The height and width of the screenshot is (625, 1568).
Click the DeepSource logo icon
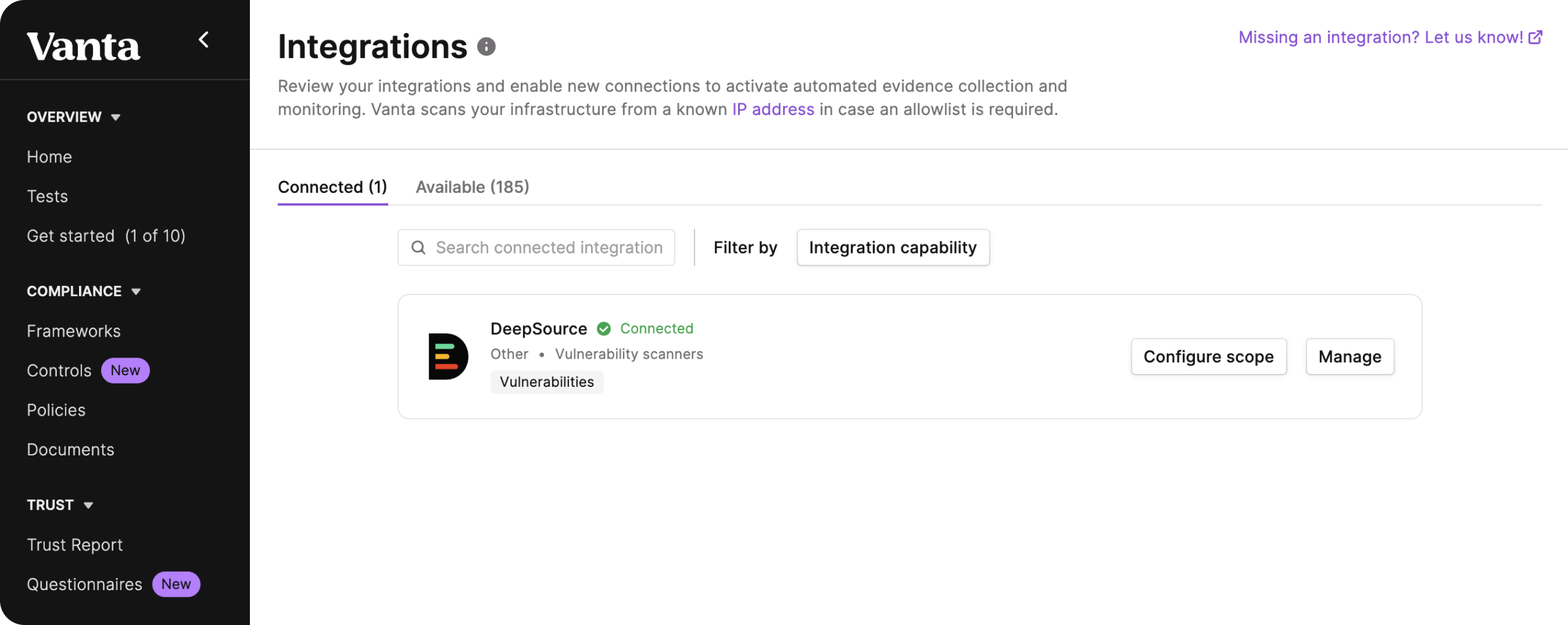click(448, 356)
